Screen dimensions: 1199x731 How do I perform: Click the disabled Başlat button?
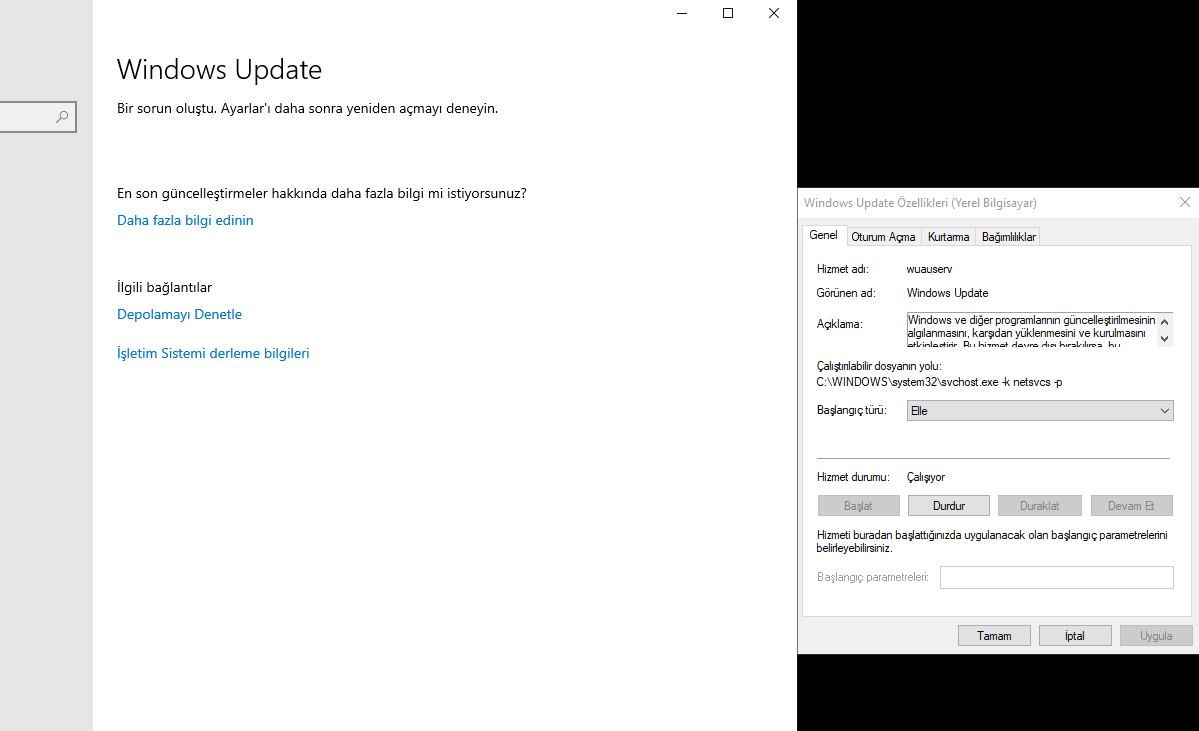[859, 505]
